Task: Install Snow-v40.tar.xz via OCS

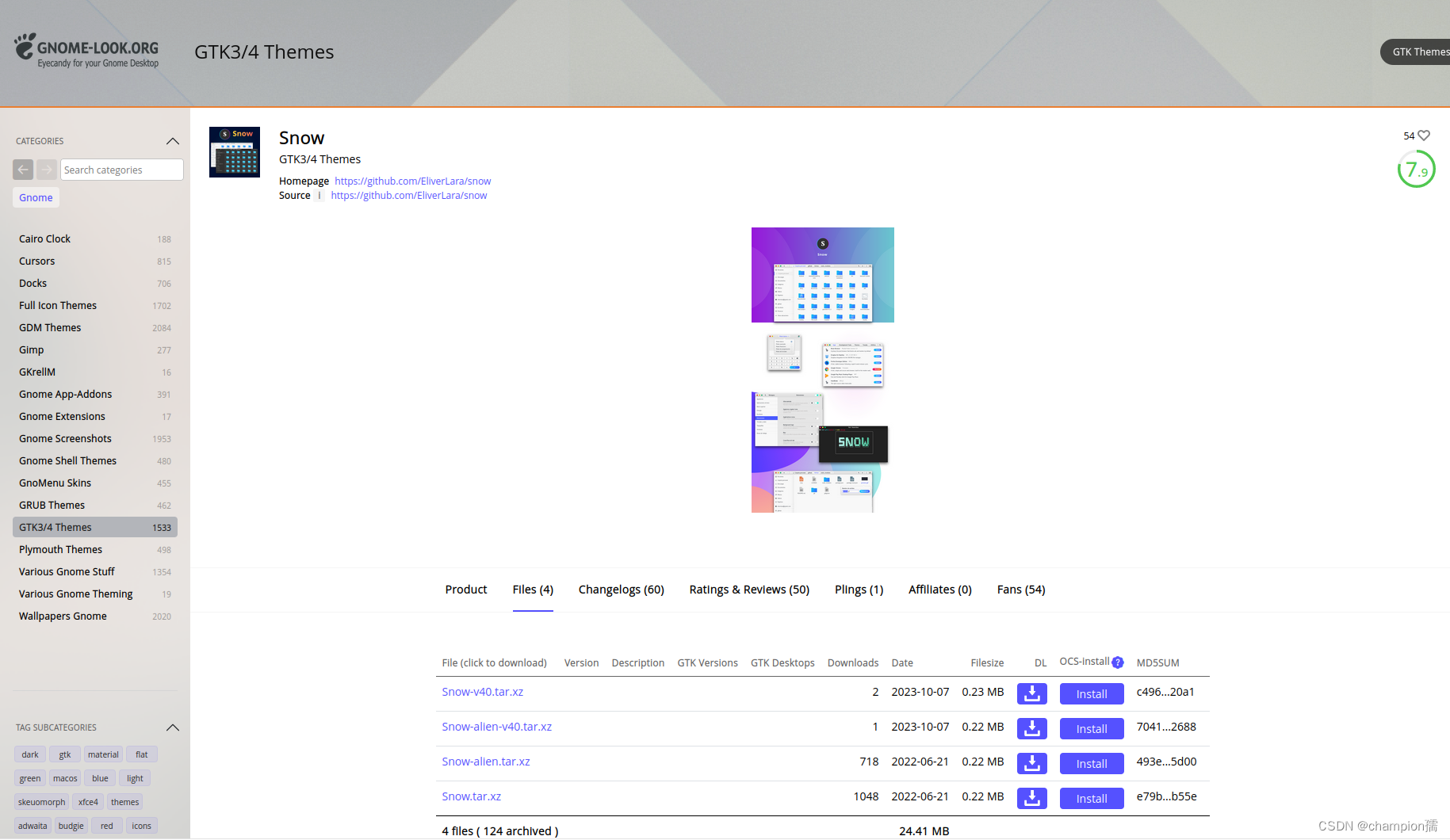Action: click(x=1092, y=693)
